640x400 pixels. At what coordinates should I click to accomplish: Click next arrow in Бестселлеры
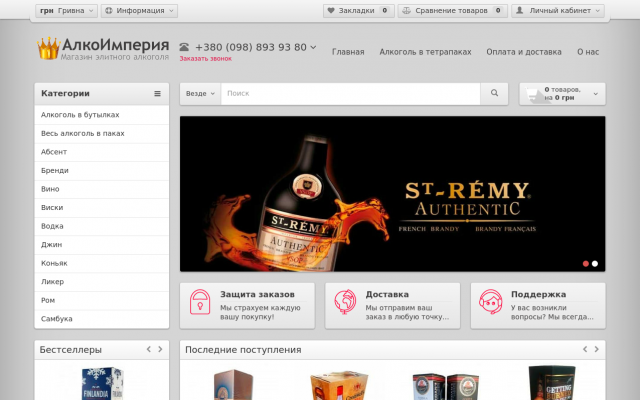160,349
